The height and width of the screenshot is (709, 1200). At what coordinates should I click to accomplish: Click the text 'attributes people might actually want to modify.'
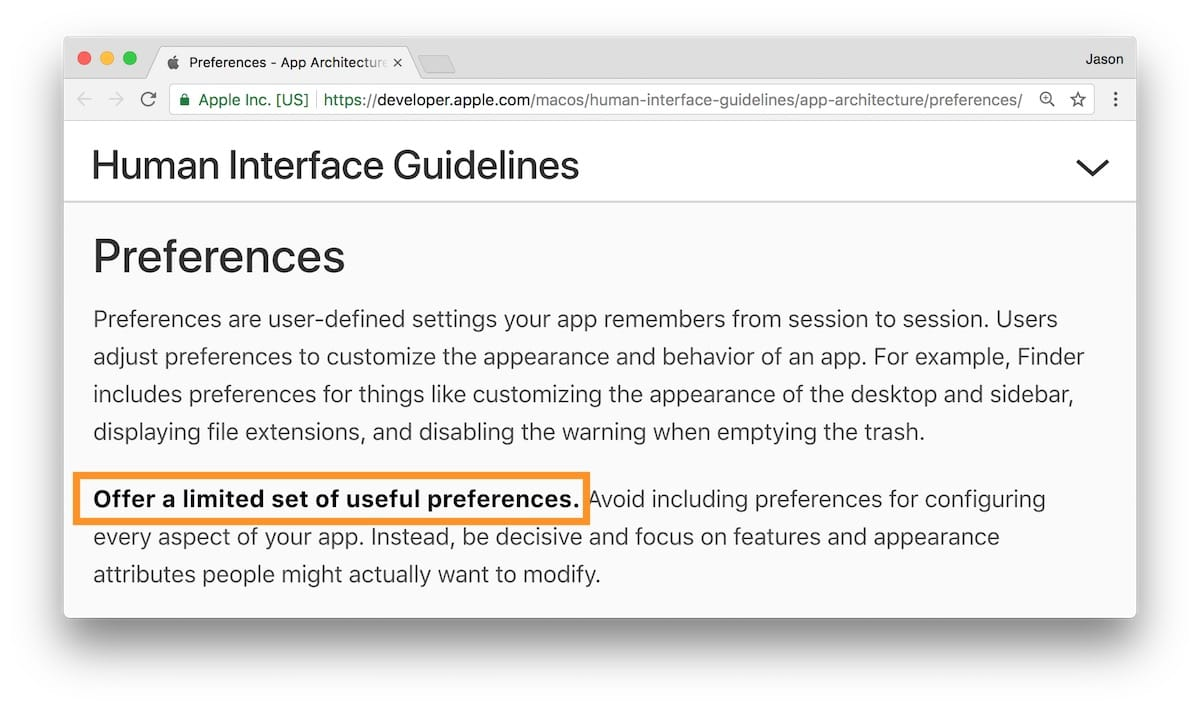[347, 575]
